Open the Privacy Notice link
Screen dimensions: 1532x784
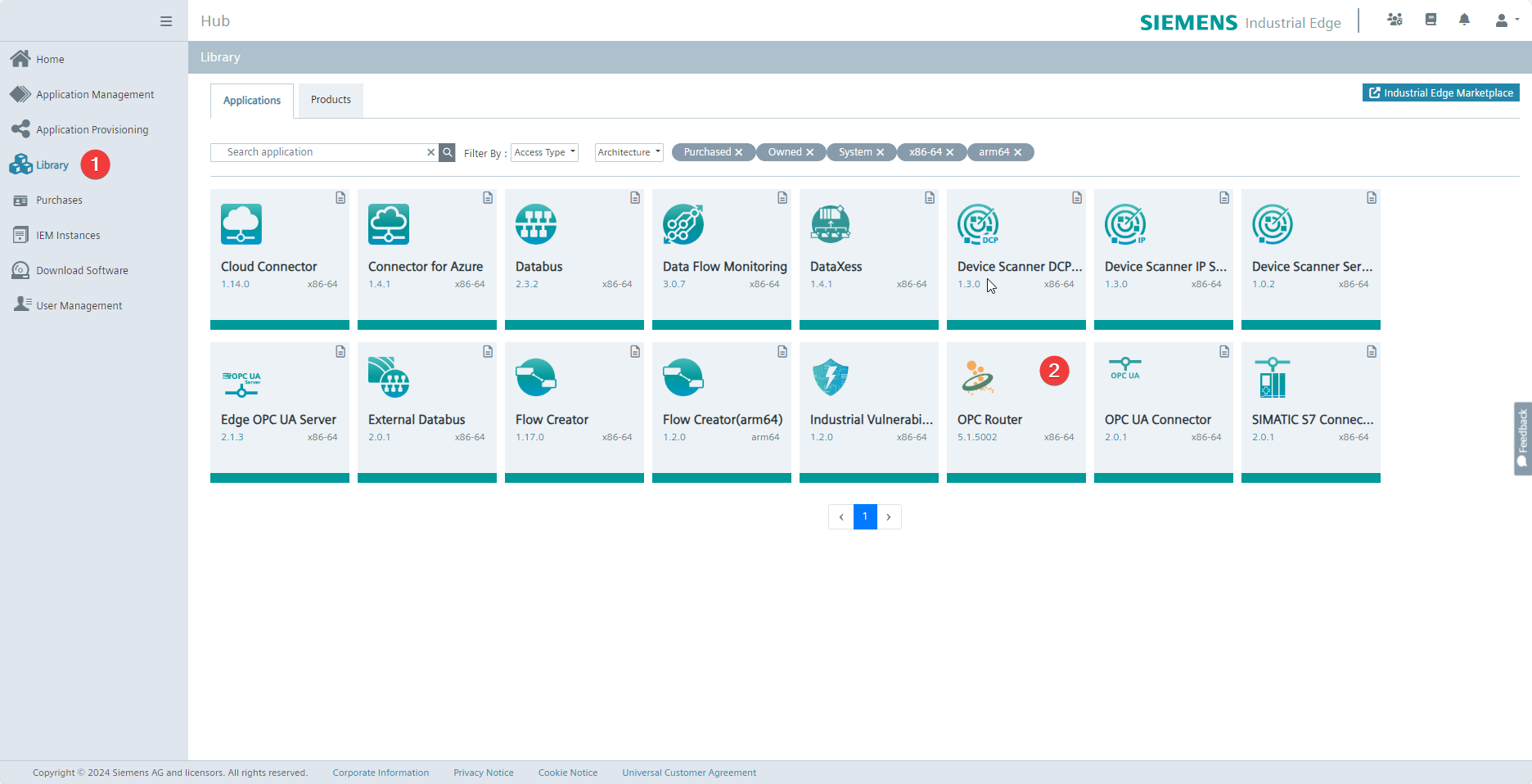click(x=484, y=773)
